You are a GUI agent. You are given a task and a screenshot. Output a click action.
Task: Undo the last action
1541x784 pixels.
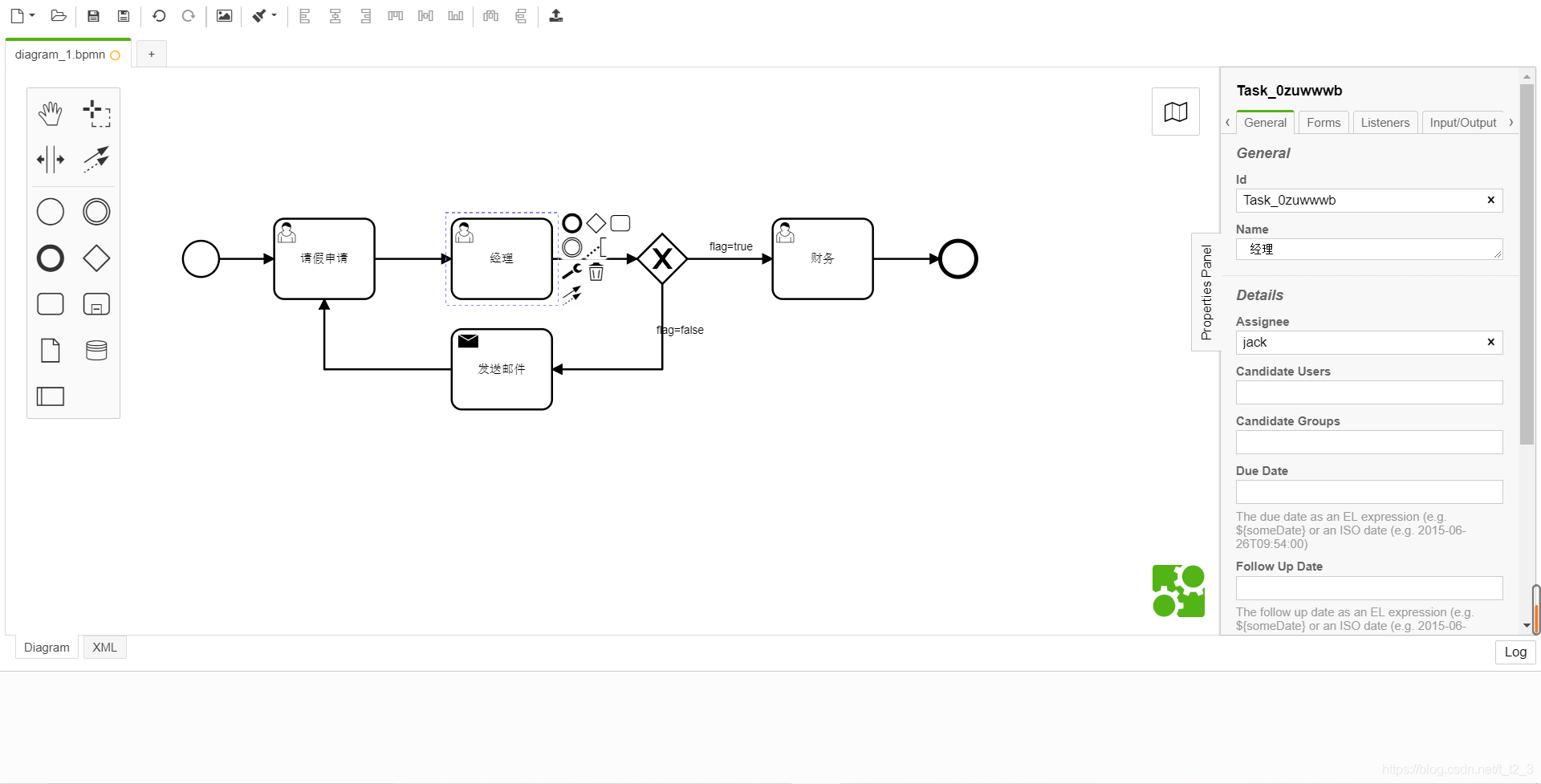click(159, 16)
